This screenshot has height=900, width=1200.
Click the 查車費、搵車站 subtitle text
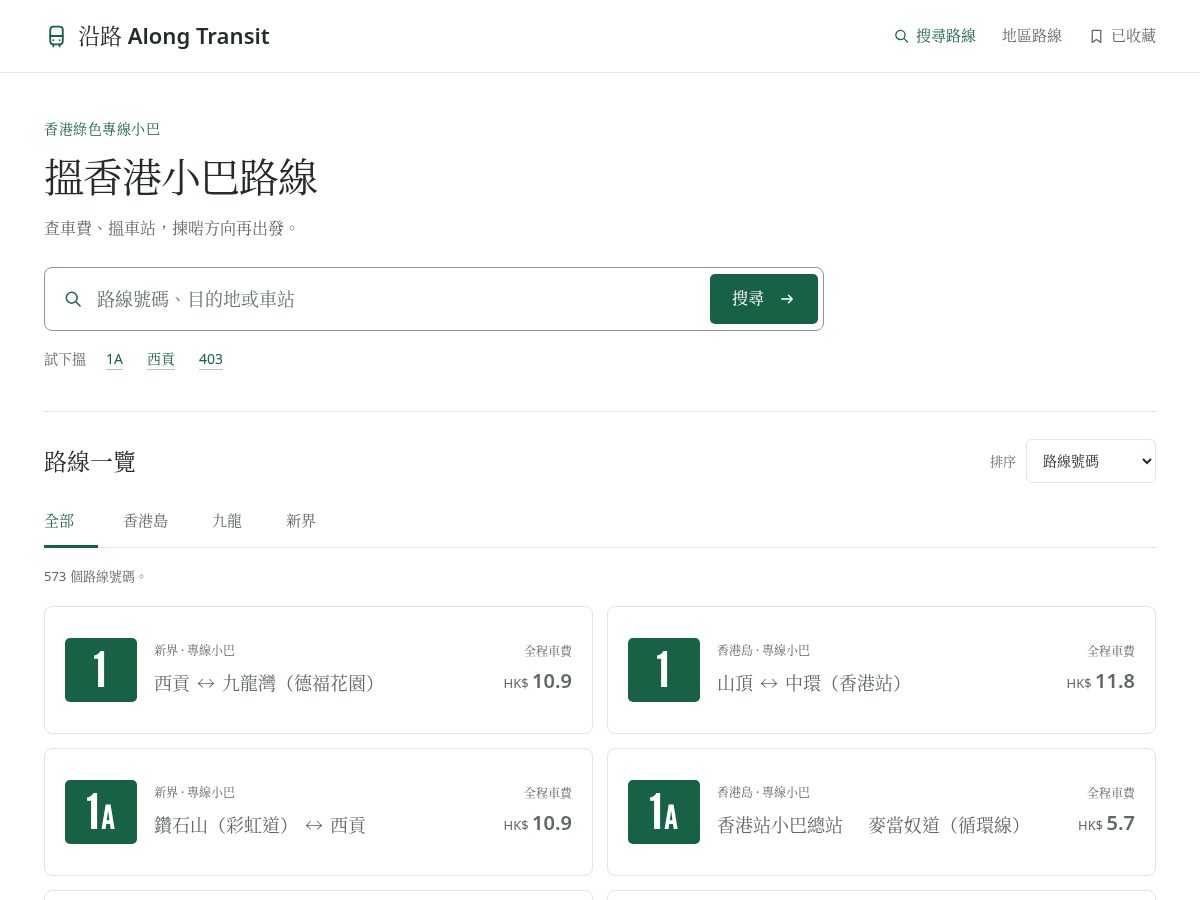coord(171,228)
